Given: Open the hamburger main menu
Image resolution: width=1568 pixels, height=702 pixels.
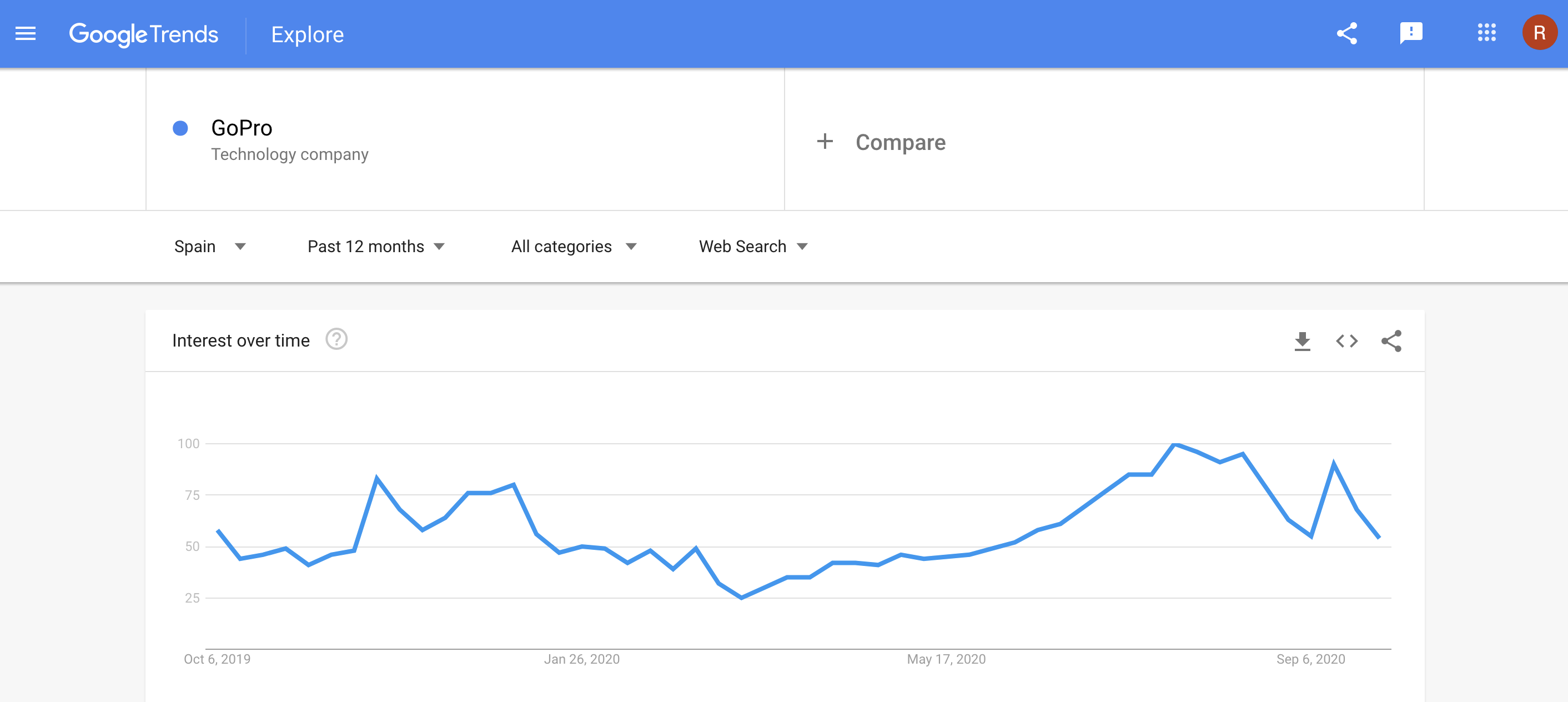Looking at the screenshot, I should [x=25, y=33].
